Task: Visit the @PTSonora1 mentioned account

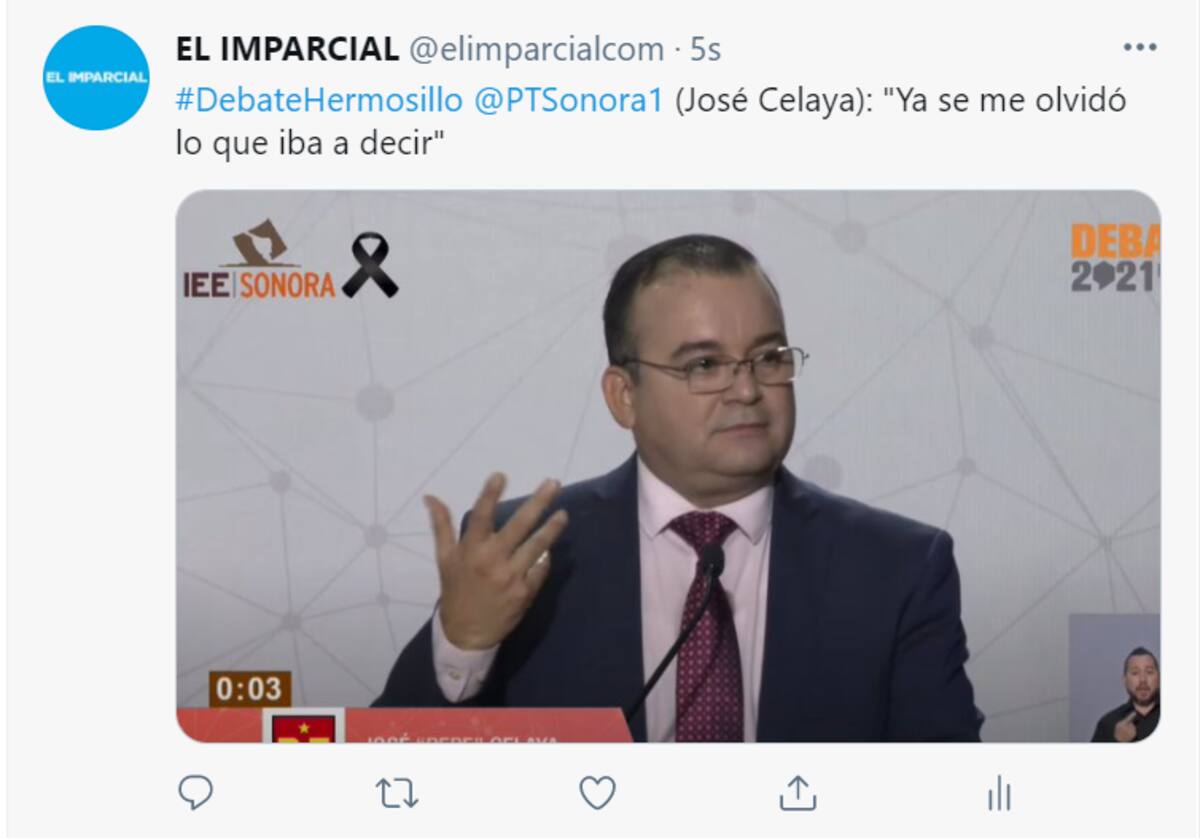Action: (568, 101)
